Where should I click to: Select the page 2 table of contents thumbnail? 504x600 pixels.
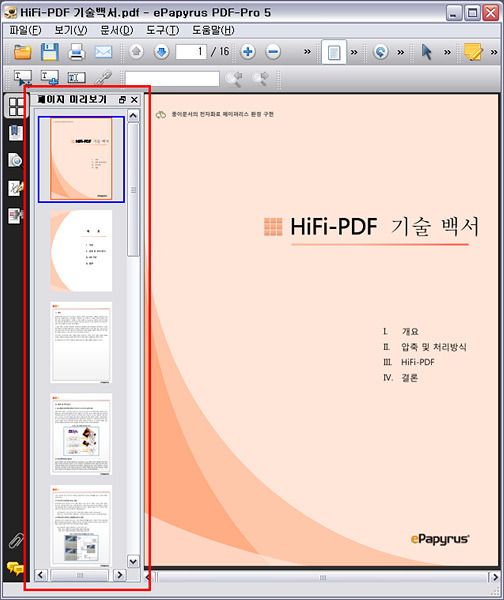pos(81,251)
